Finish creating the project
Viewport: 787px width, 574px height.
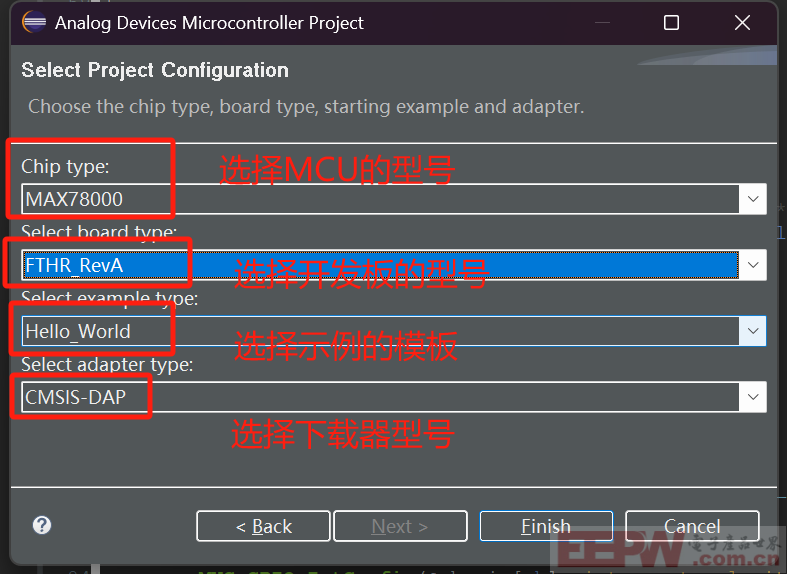(x=546, y=526)
